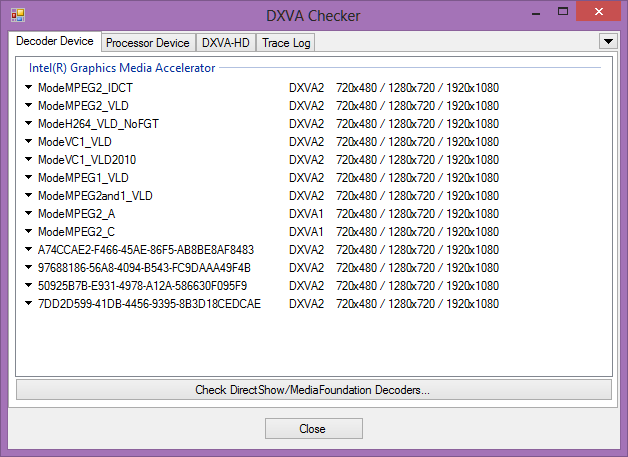Image resolution: width=628 pixels, height=457 pixels.
Task: Open the DXVA-HD tab
Action: point(226,43)
